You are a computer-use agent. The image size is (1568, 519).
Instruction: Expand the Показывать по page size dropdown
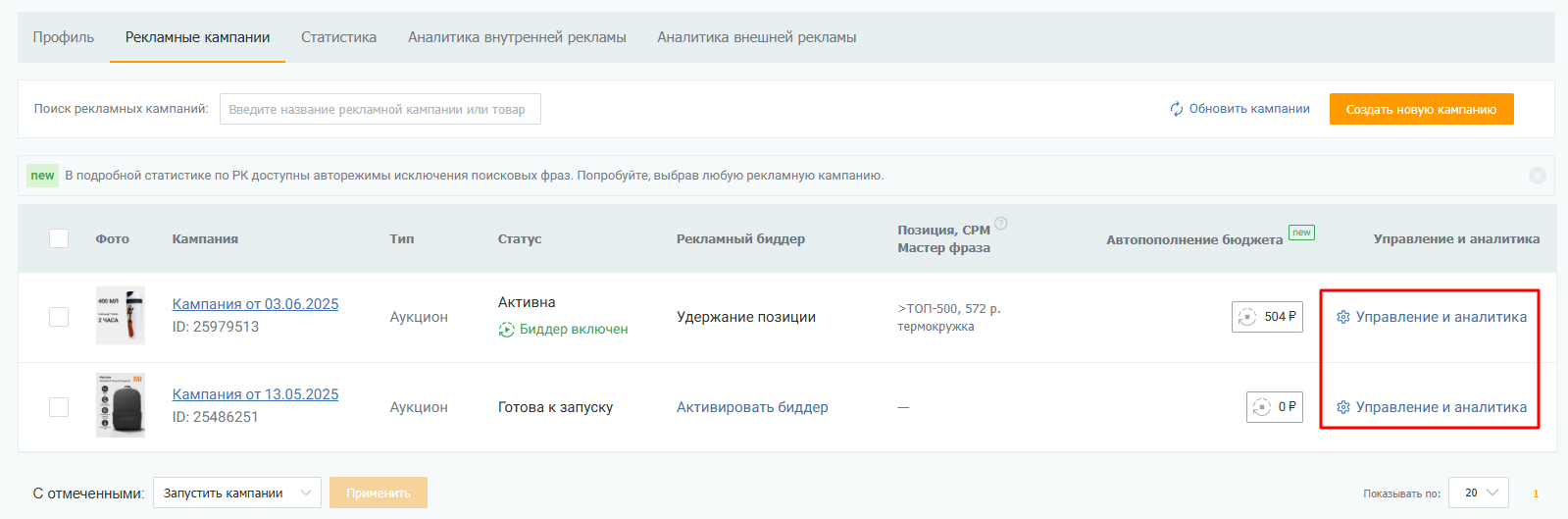(x=1481, y=493)
